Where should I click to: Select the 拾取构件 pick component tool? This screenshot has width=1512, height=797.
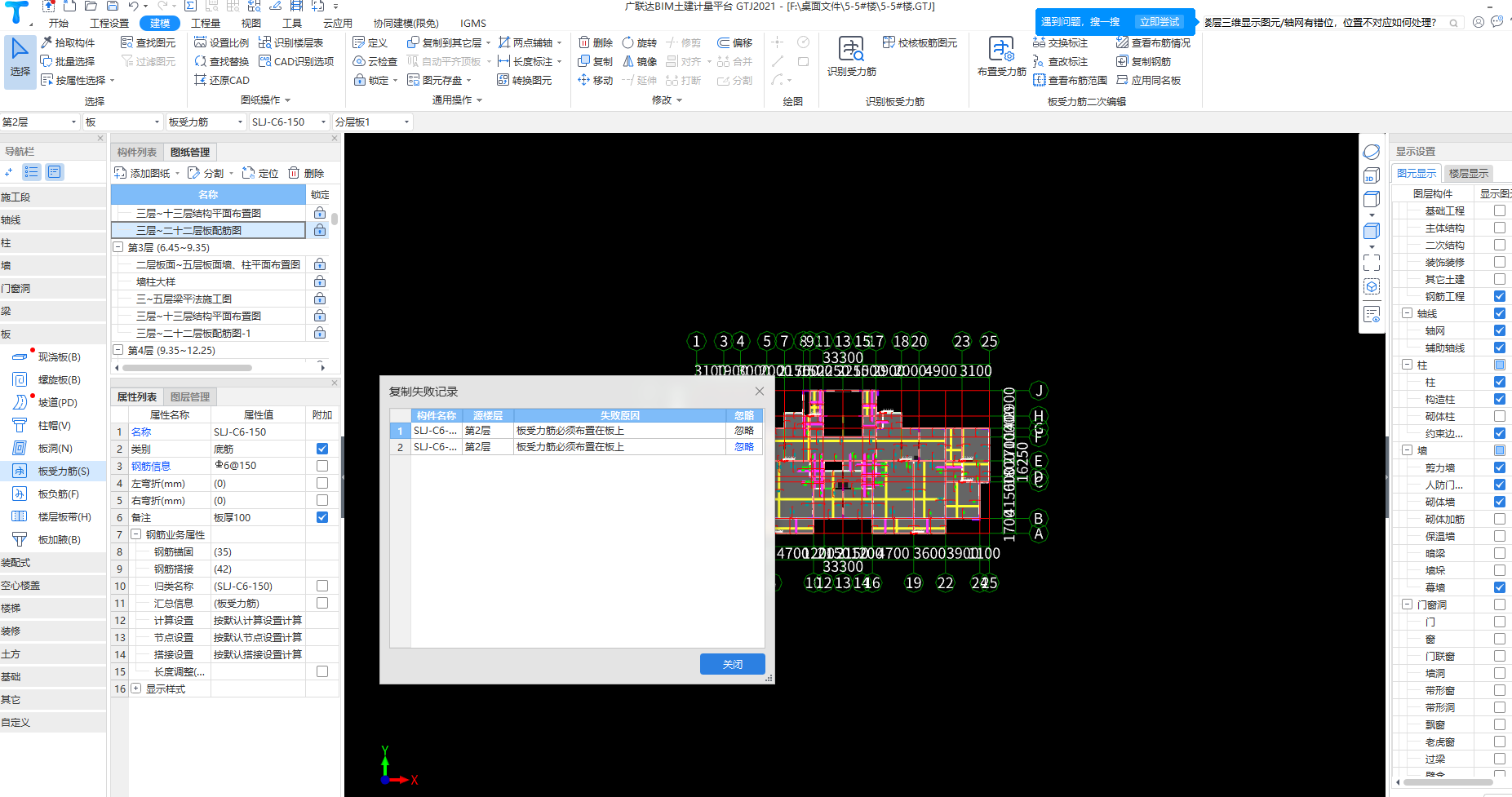tap(68, 42)
